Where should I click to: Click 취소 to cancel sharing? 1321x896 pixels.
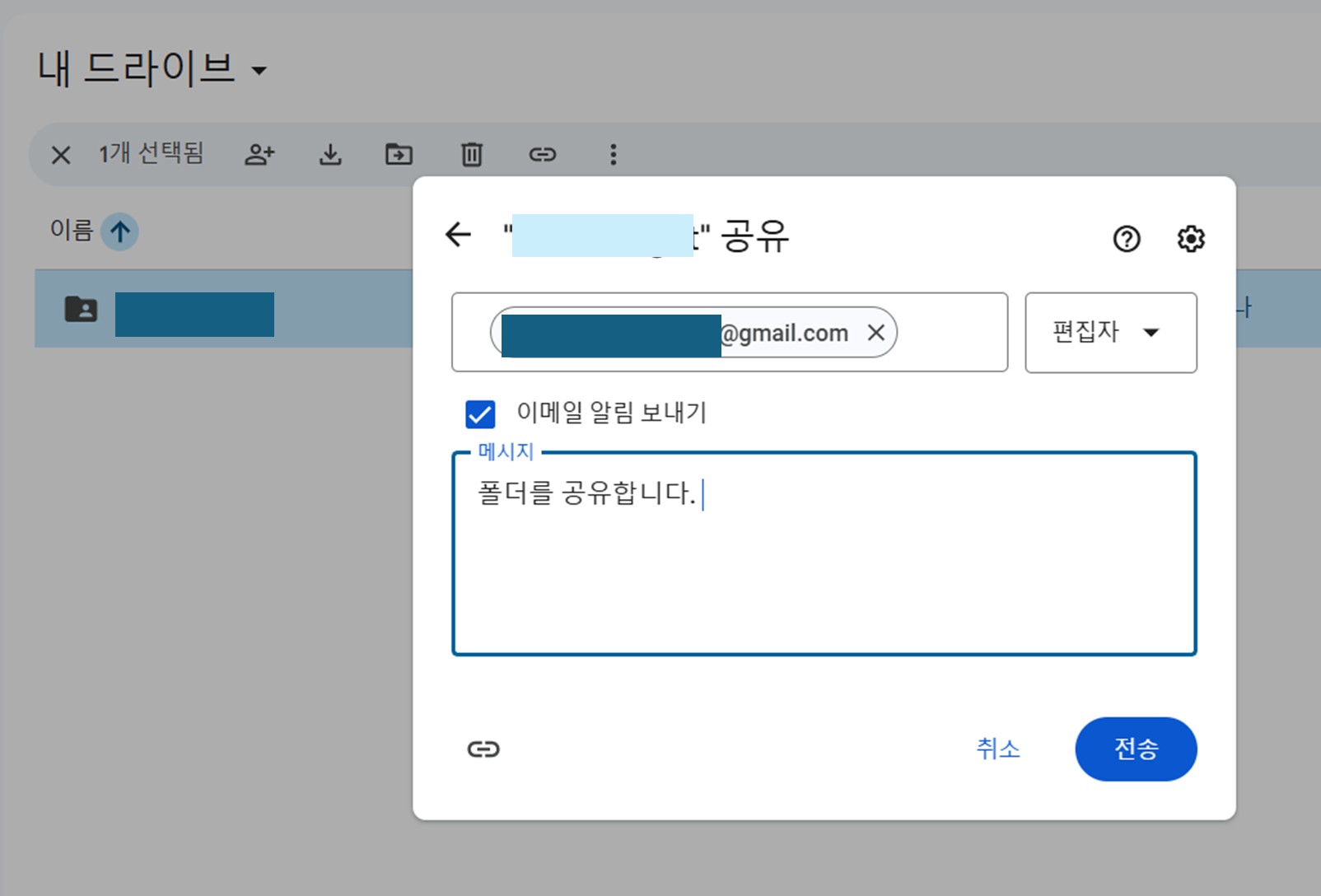pyautogui.click(x=998, y=749)
